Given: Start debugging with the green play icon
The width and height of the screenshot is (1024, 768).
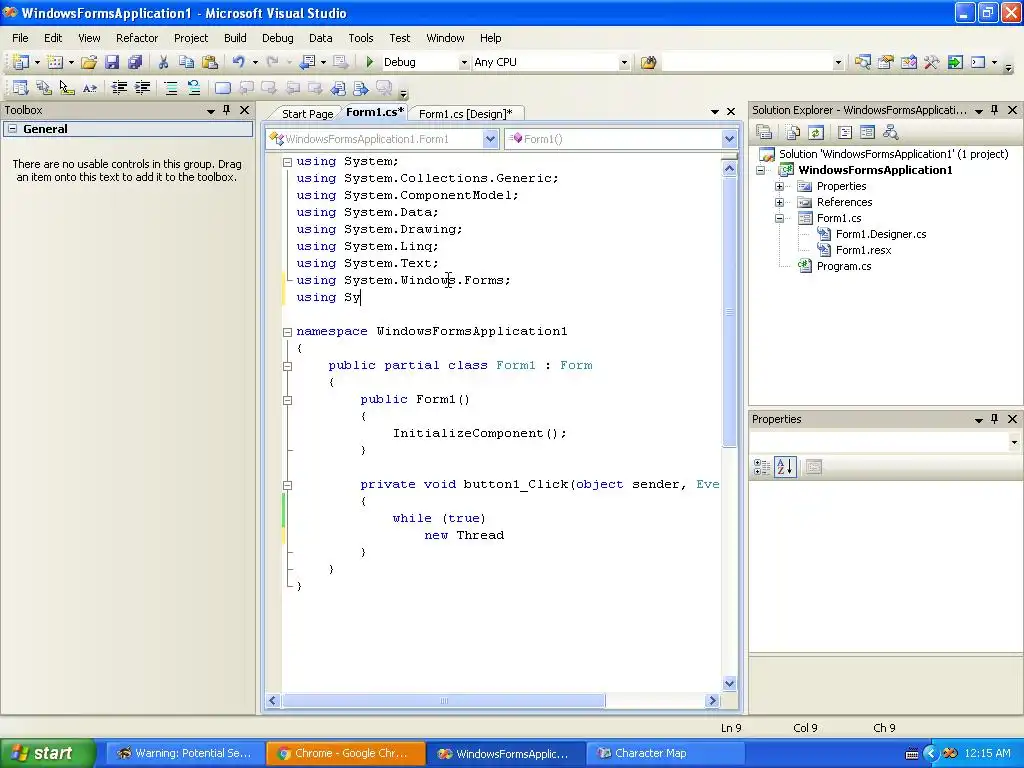Looking at the screenshot, I should [x=370, y=62].
